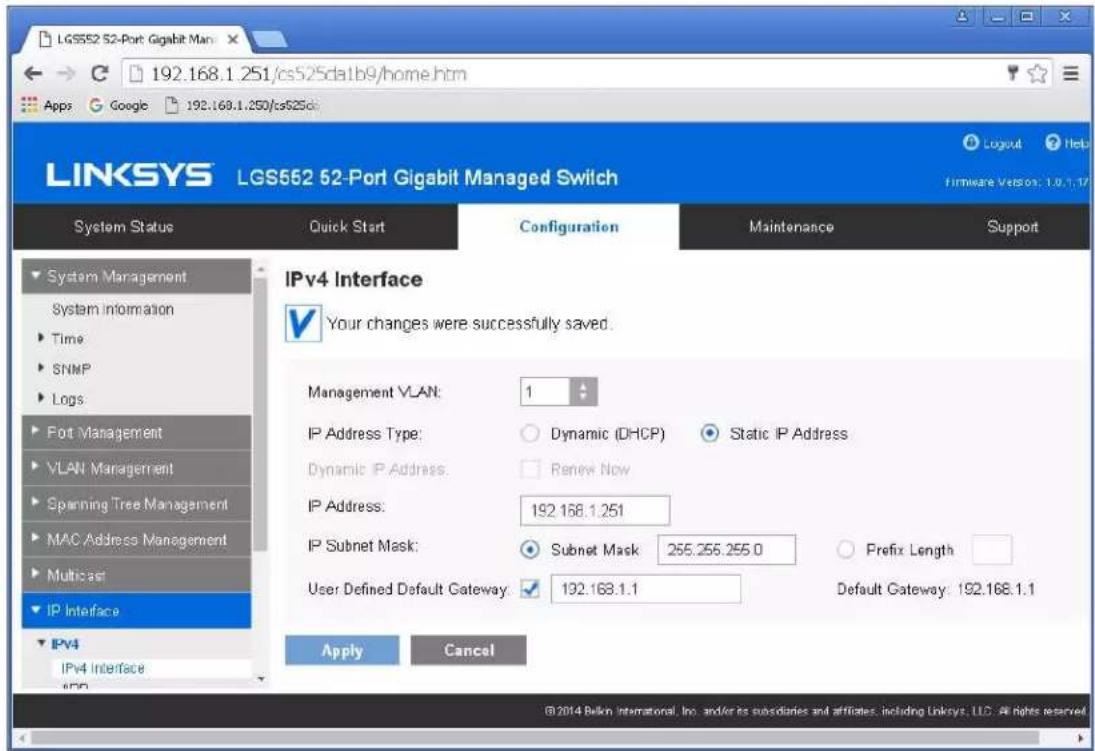Click the Apply button
1095x751 pixels.
pos(342,650)
